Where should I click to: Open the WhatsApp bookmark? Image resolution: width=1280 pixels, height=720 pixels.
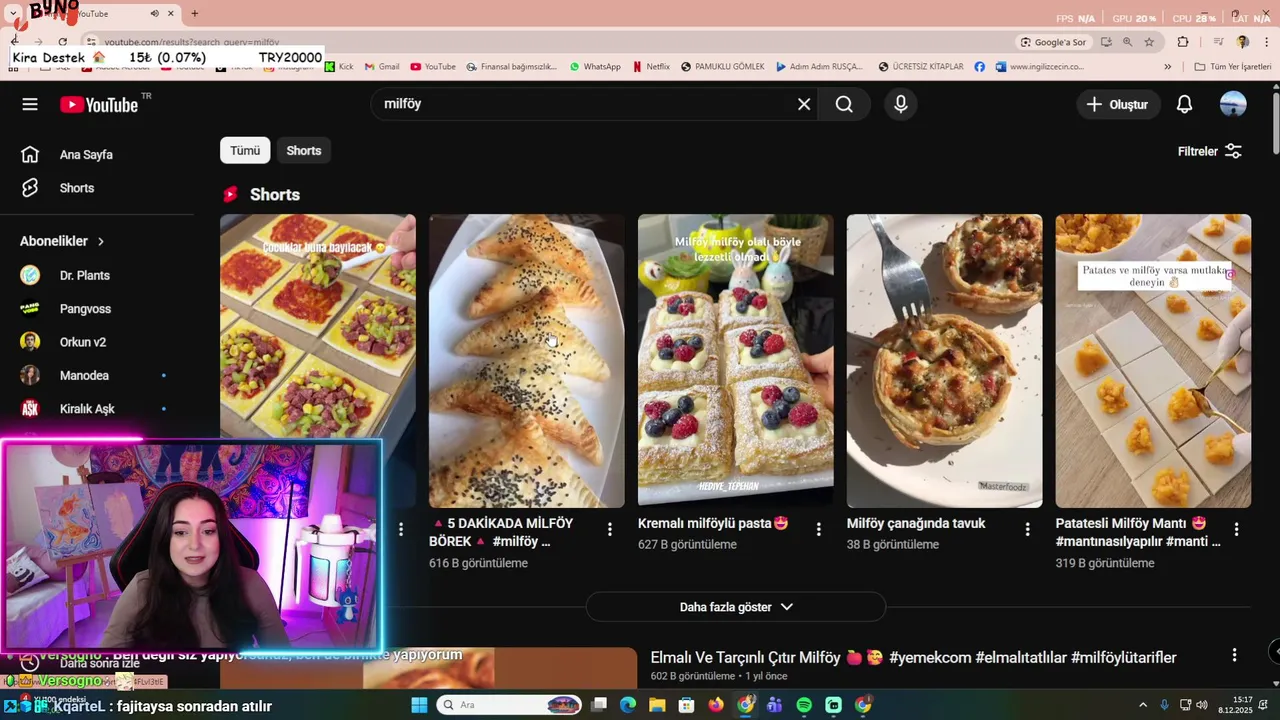pos(595,67)
